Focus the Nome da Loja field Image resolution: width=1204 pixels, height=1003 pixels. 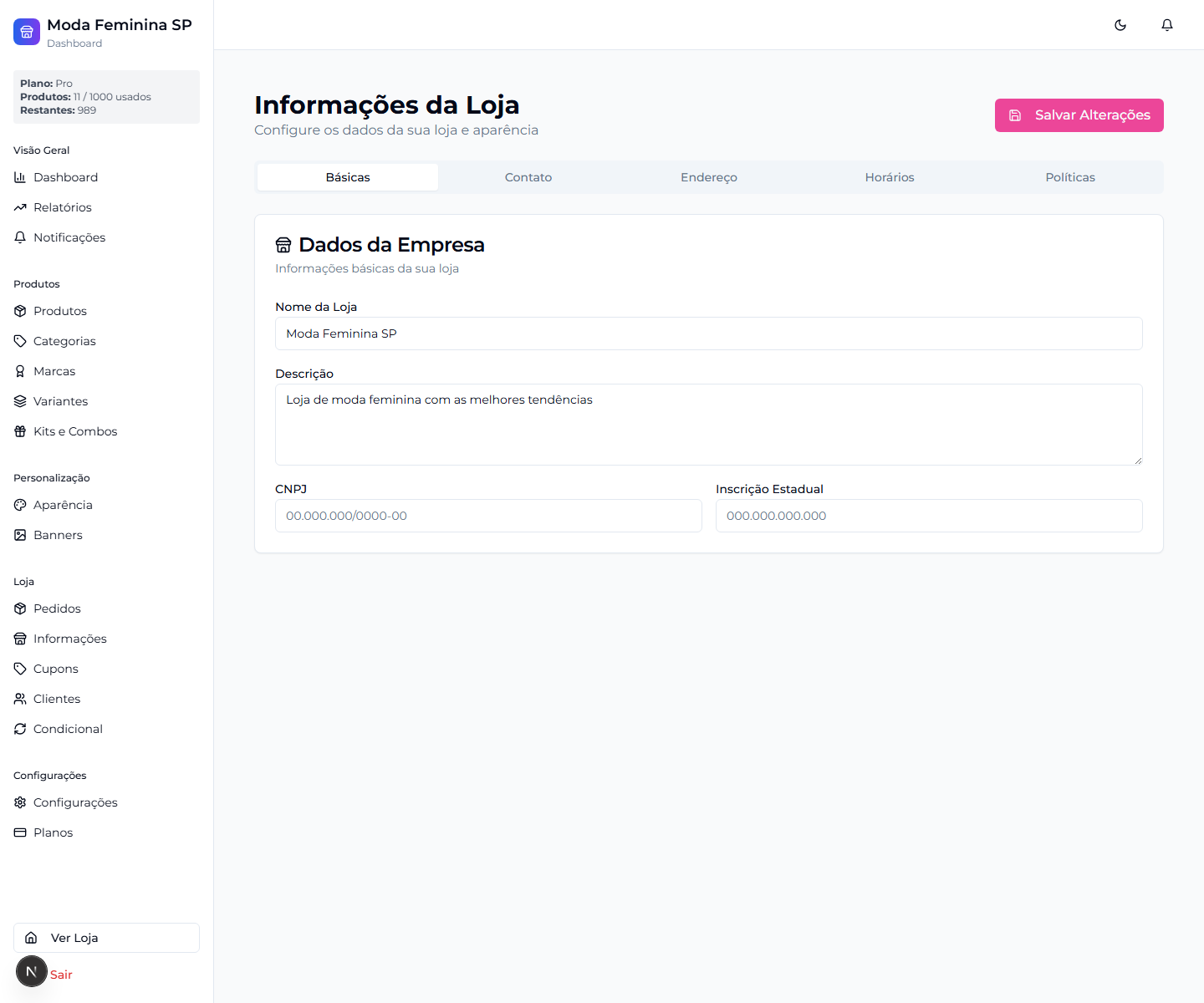(x=709, y=333)
